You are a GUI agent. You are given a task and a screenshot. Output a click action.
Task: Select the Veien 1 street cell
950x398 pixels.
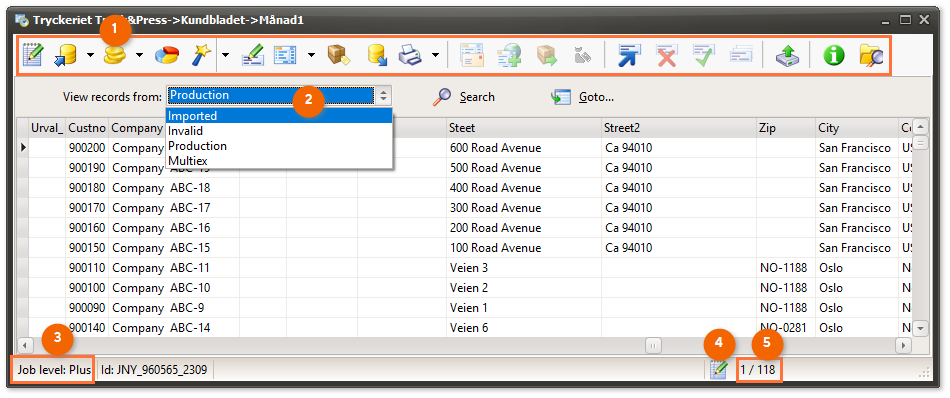tap(523, 308)
